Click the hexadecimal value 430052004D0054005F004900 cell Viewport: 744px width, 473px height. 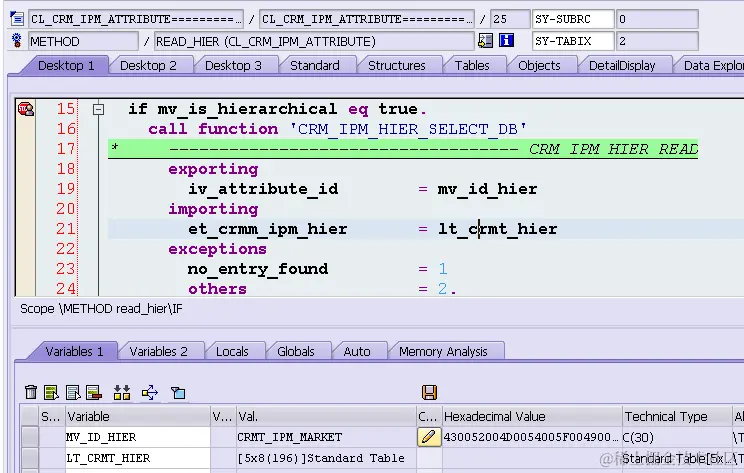[531, 437]
